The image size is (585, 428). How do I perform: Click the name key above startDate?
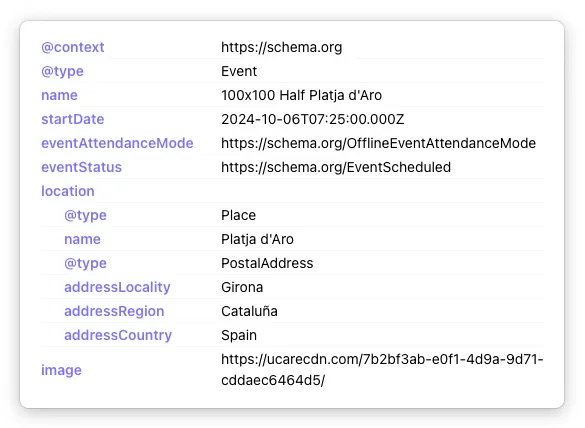click(59, 95)
